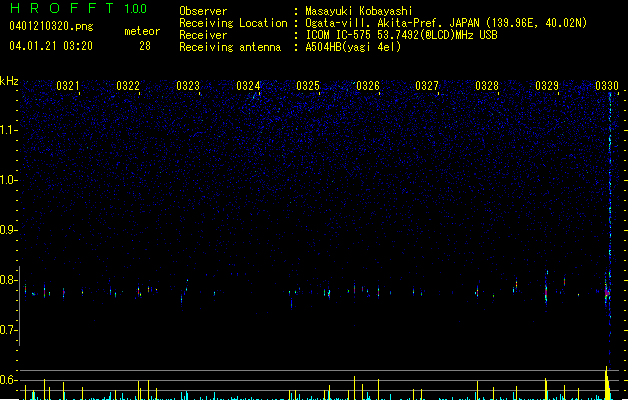Screen dimensions: 629x400
Task: Click time marker 0323
Action: (x=188, y=85)
